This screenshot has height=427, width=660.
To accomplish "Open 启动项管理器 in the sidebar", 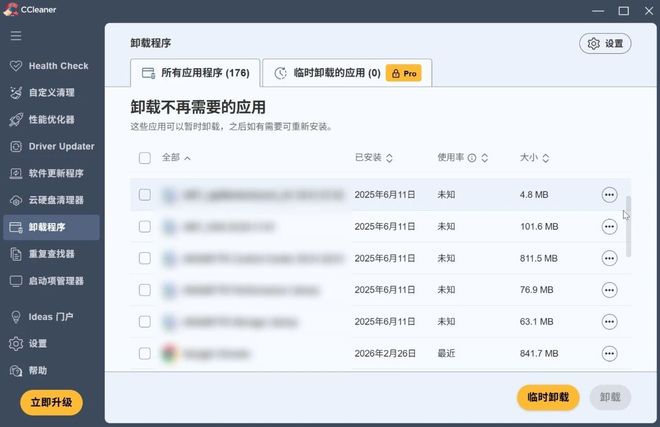I will click(x=50, y=281).
